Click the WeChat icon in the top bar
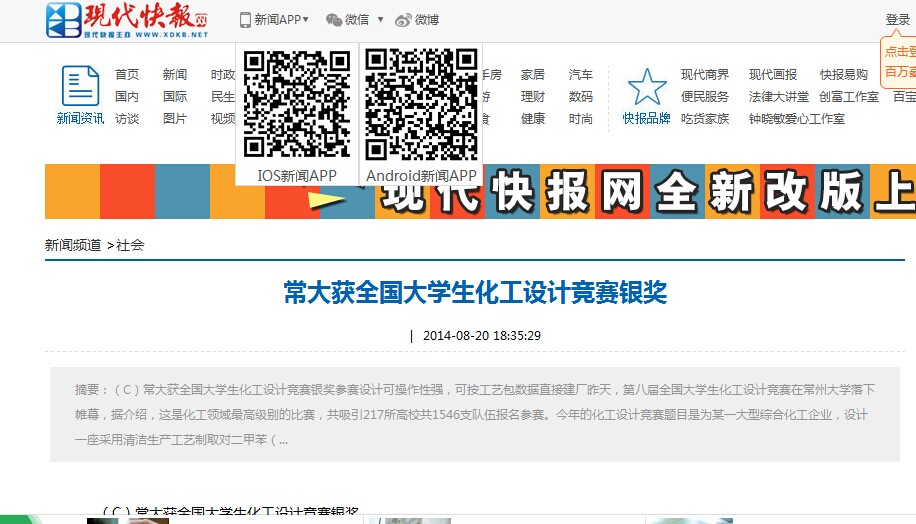This screenshot has width=916, height=524. pos(334,20)
